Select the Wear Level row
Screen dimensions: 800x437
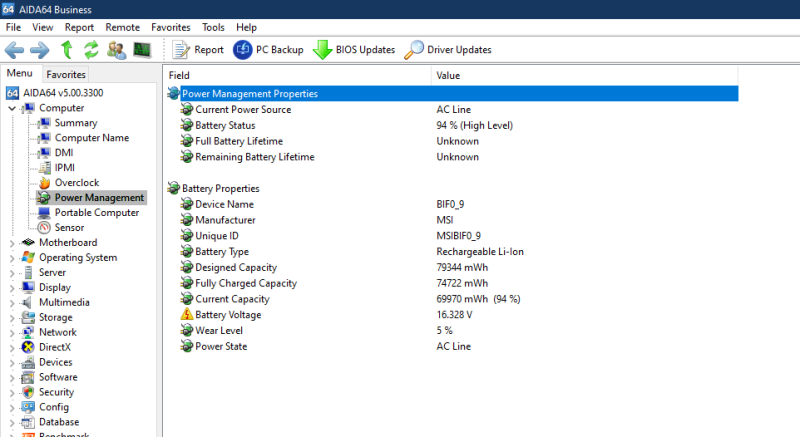tap(452, 330)
